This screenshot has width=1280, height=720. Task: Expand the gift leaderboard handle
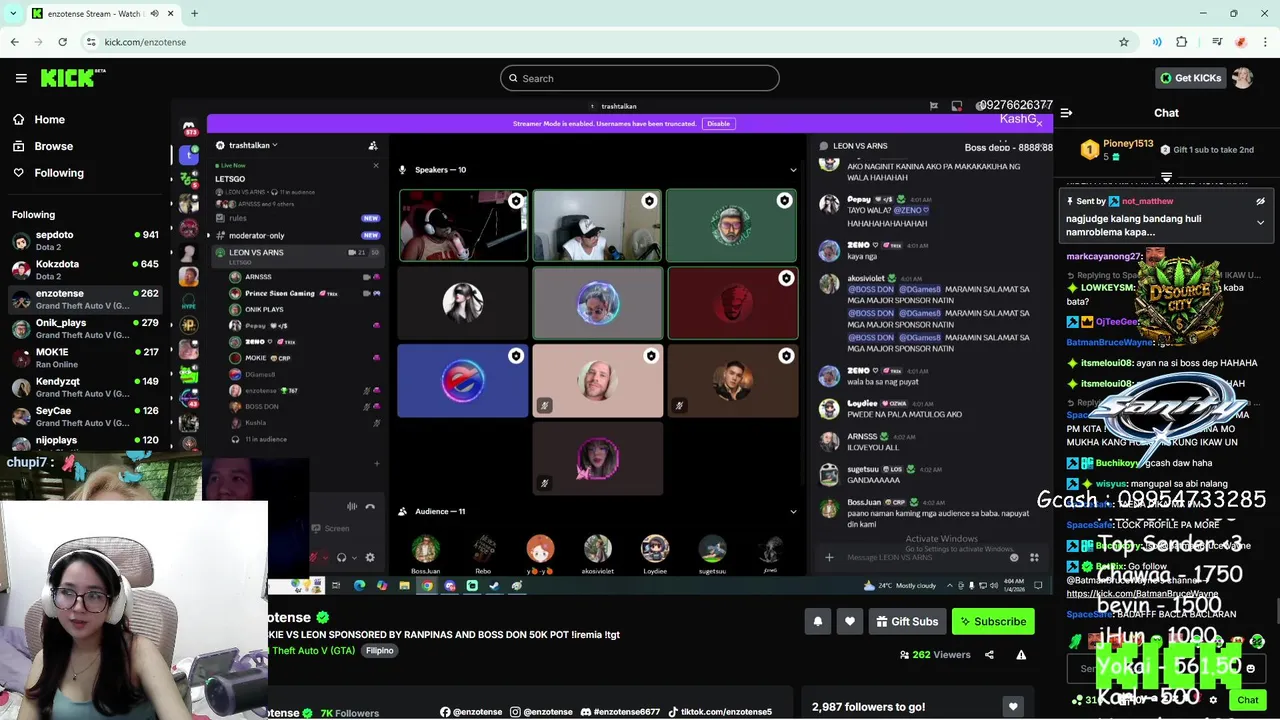click(1166, 176)
